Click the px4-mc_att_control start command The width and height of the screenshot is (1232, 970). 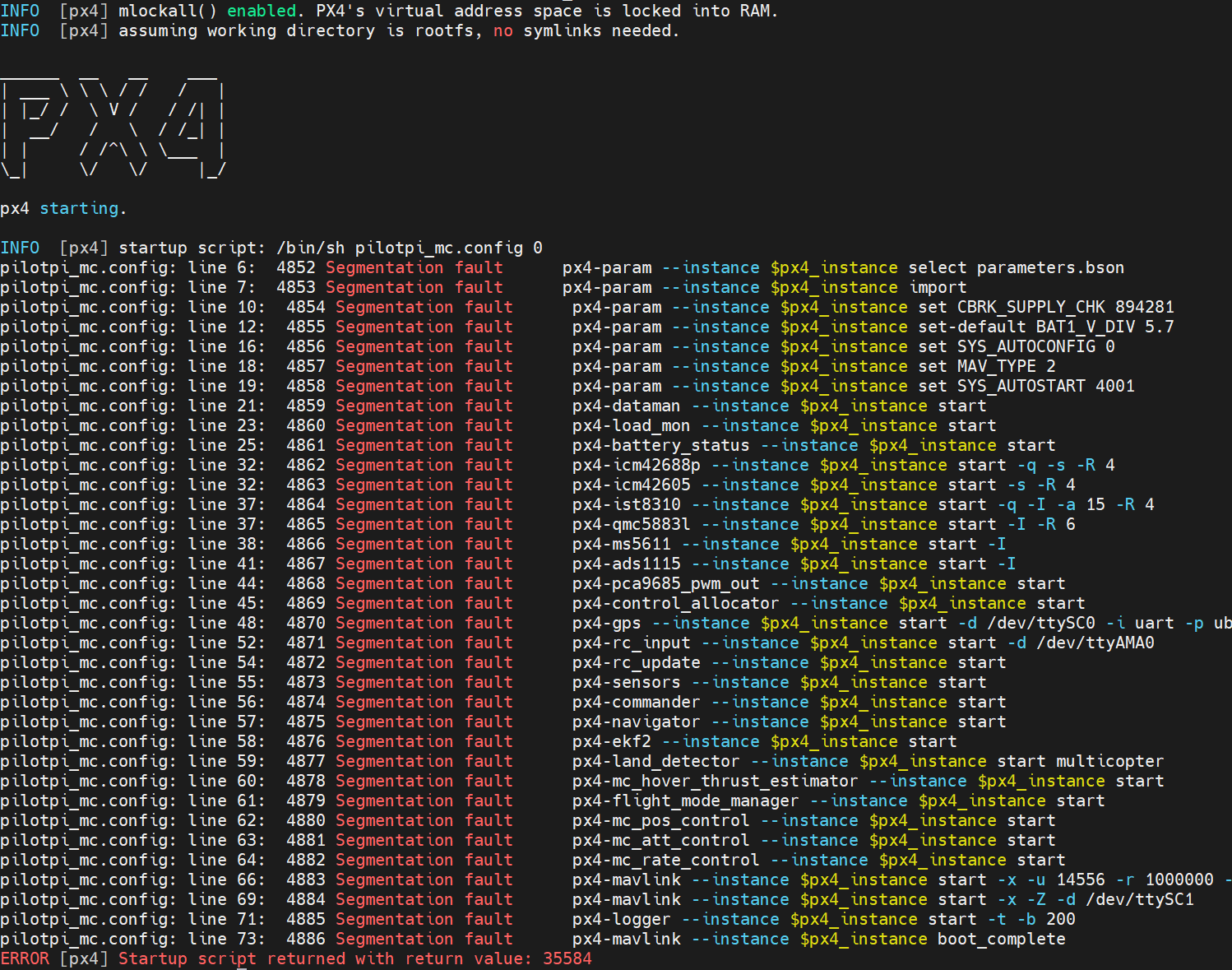814,840
